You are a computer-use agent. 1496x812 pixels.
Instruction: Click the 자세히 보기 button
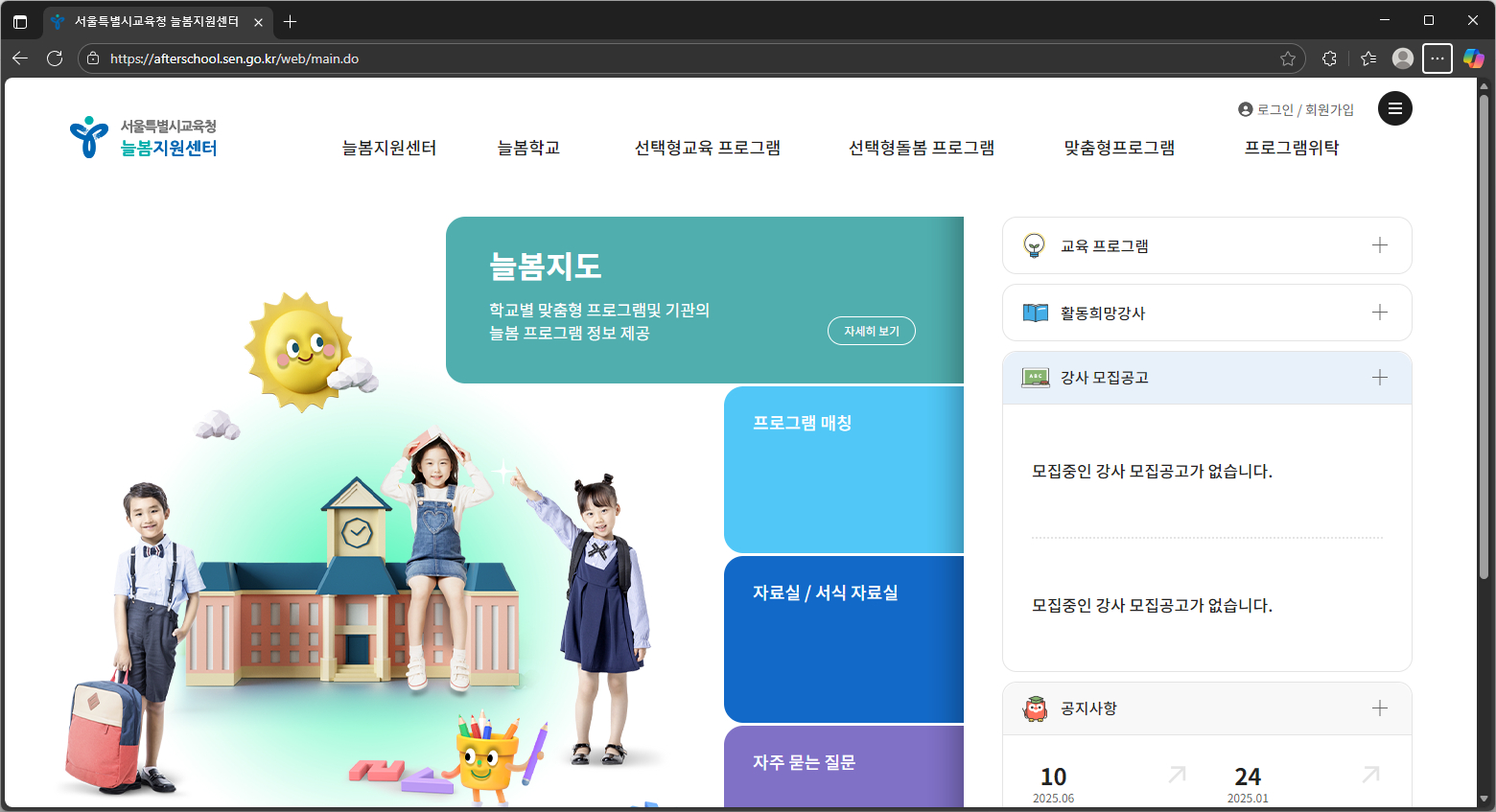tap(871, 330)
